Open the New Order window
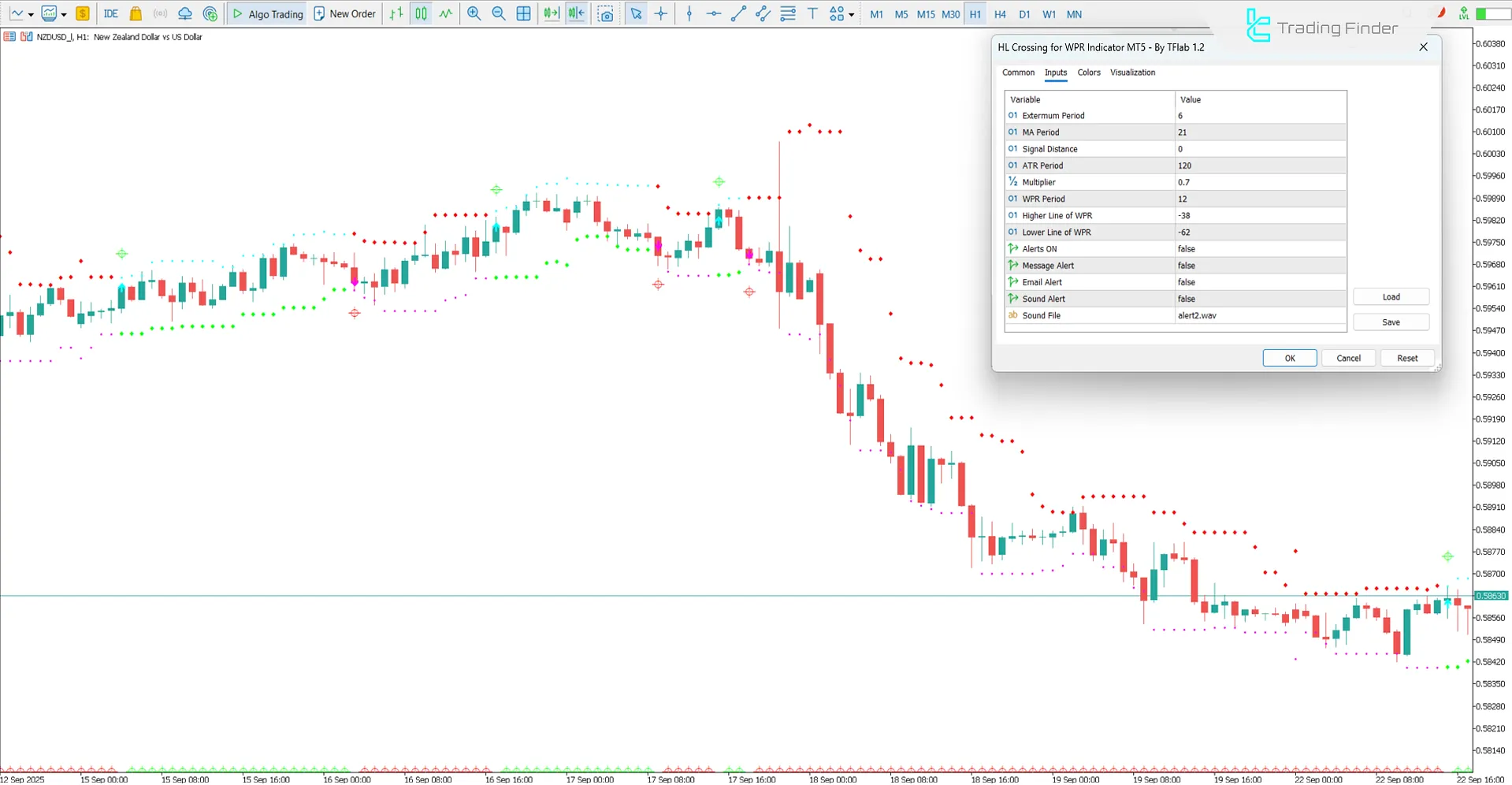Image resolution: width=1512 pixels, height=785 pixels. (x=344, y=13)
